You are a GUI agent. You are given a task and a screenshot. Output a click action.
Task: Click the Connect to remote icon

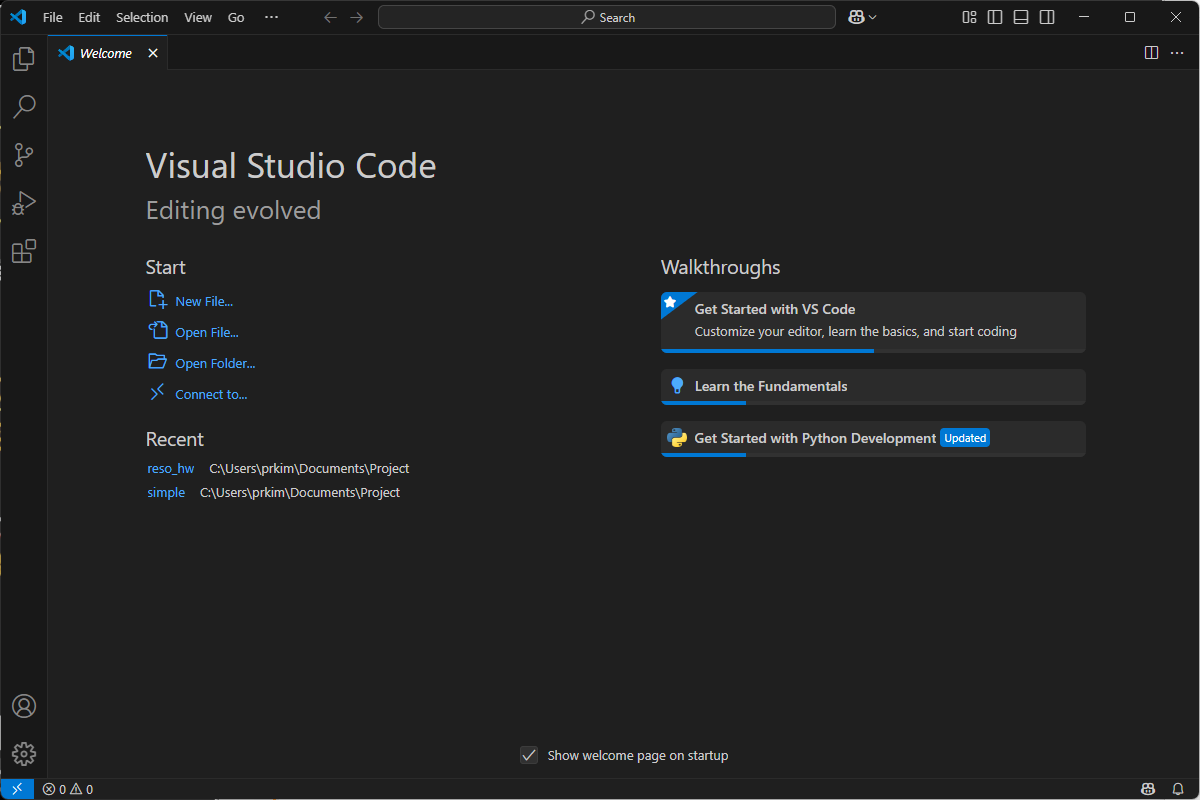[x=157, y=393]
